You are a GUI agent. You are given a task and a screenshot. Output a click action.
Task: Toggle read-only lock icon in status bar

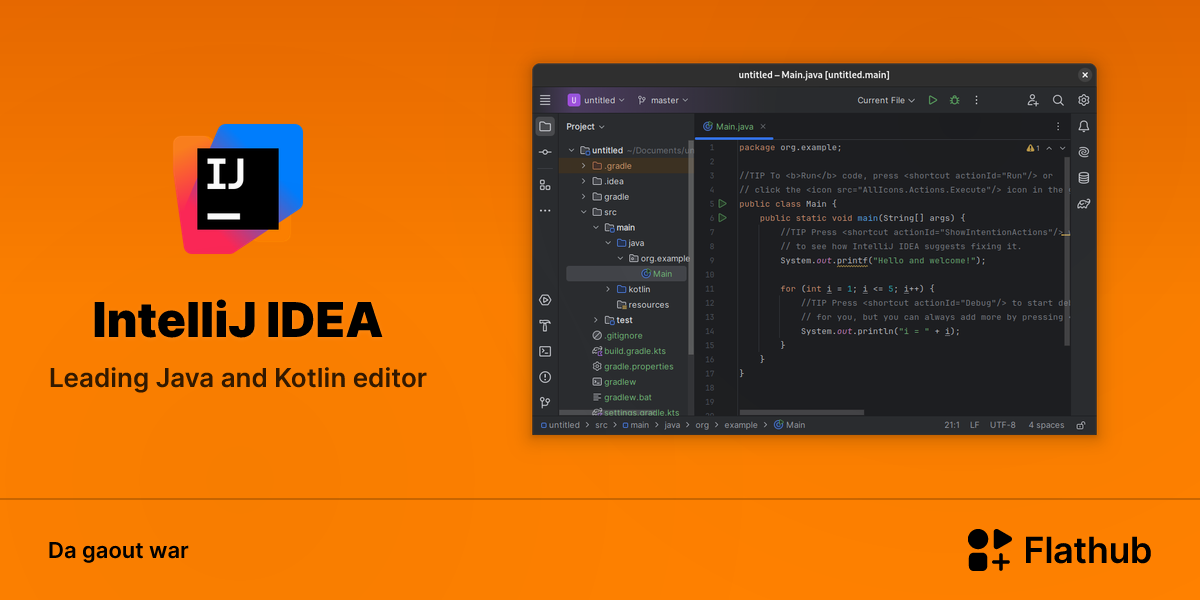[x=1081, y=425]
